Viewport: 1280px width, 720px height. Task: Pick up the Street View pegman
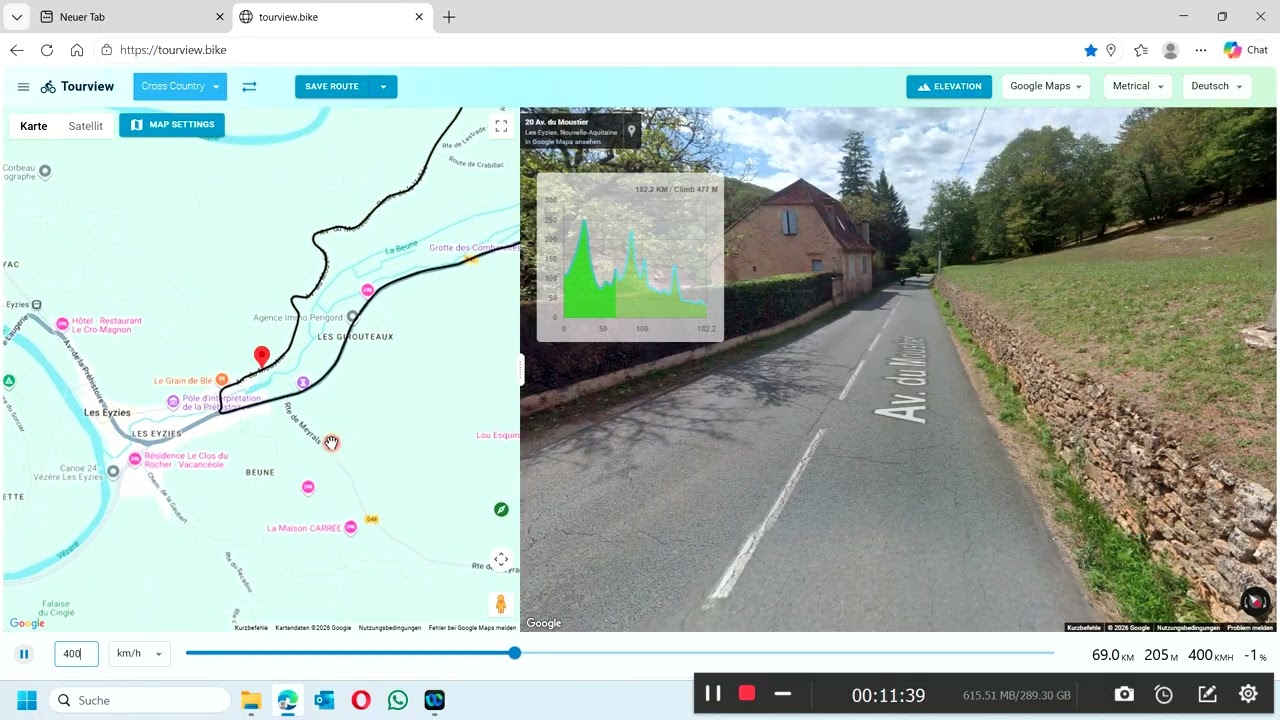click(501, 604)
